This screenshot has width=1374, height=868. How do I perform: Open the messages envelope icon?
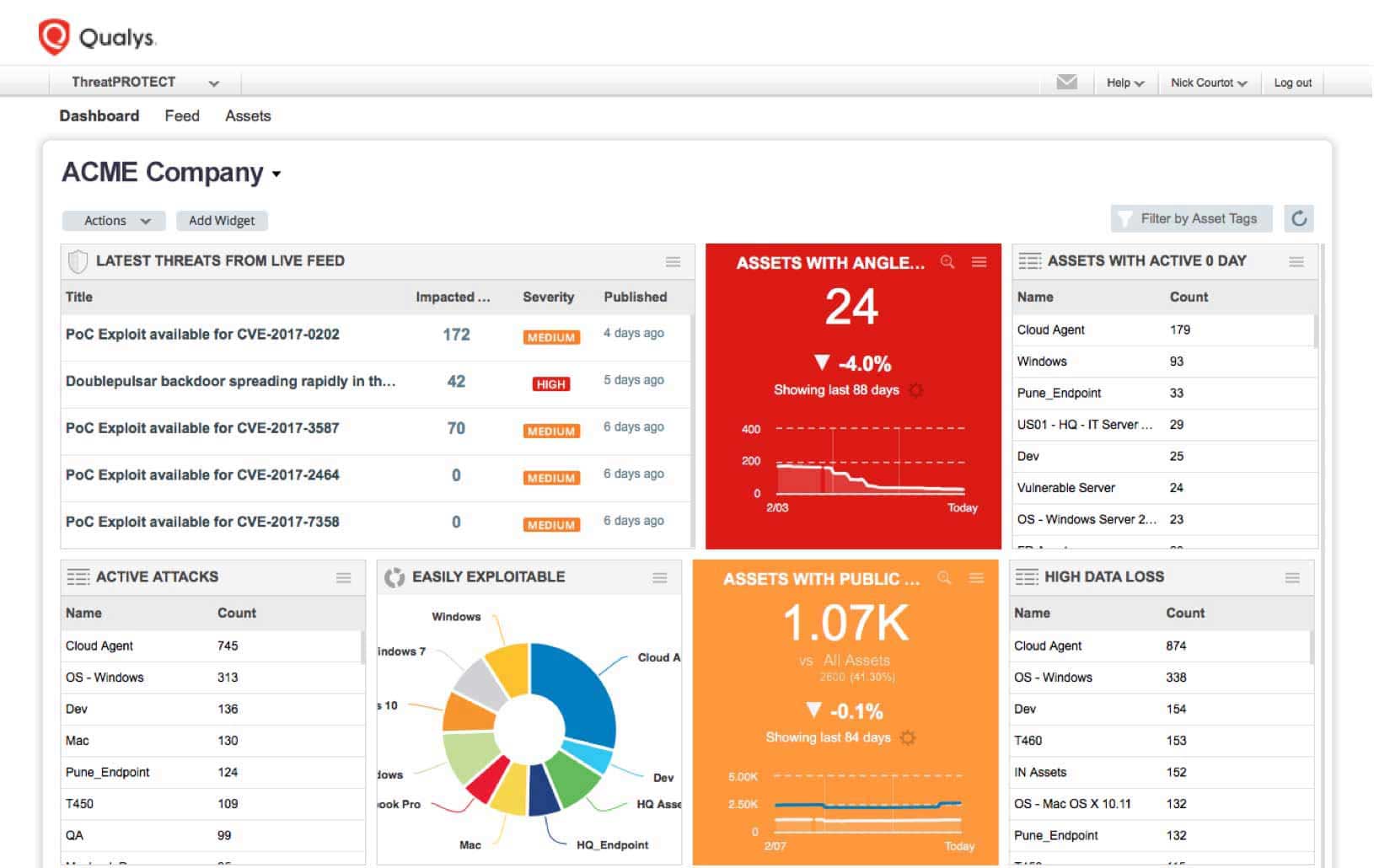click(1067, 82)
